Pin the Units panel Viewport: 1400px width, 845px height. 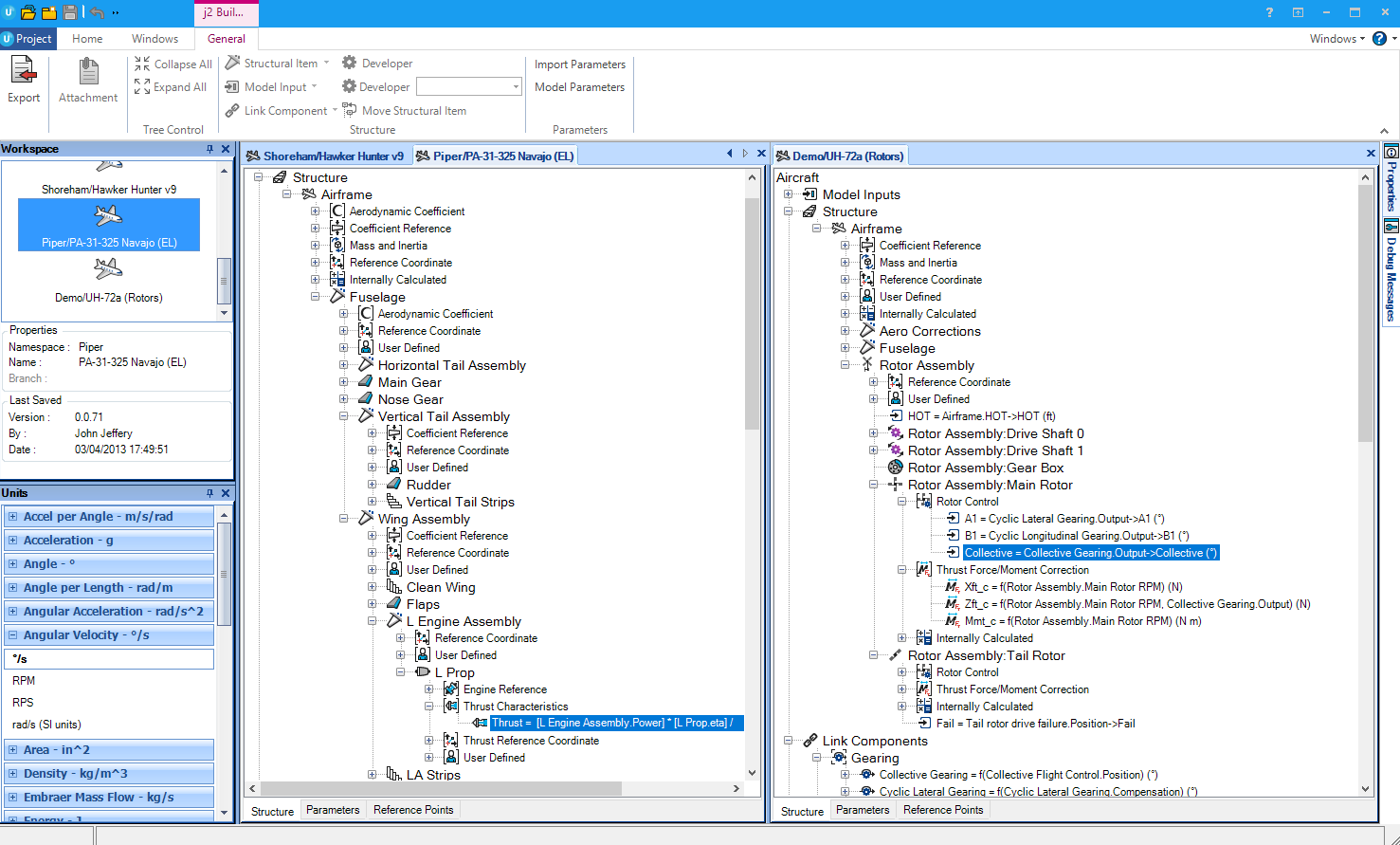(x=210, y=493)
